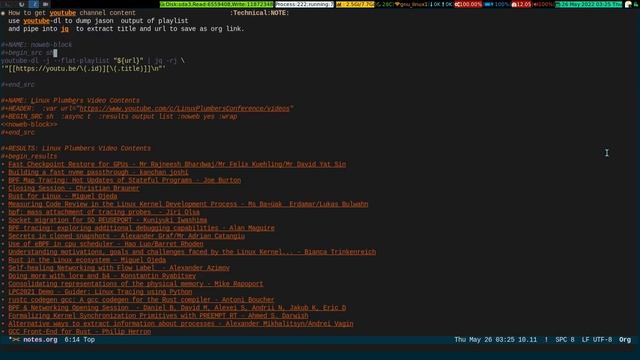Click the gnu_linux1 wifi indicator
The image size is (640, 360).
[x=412, y=4]
